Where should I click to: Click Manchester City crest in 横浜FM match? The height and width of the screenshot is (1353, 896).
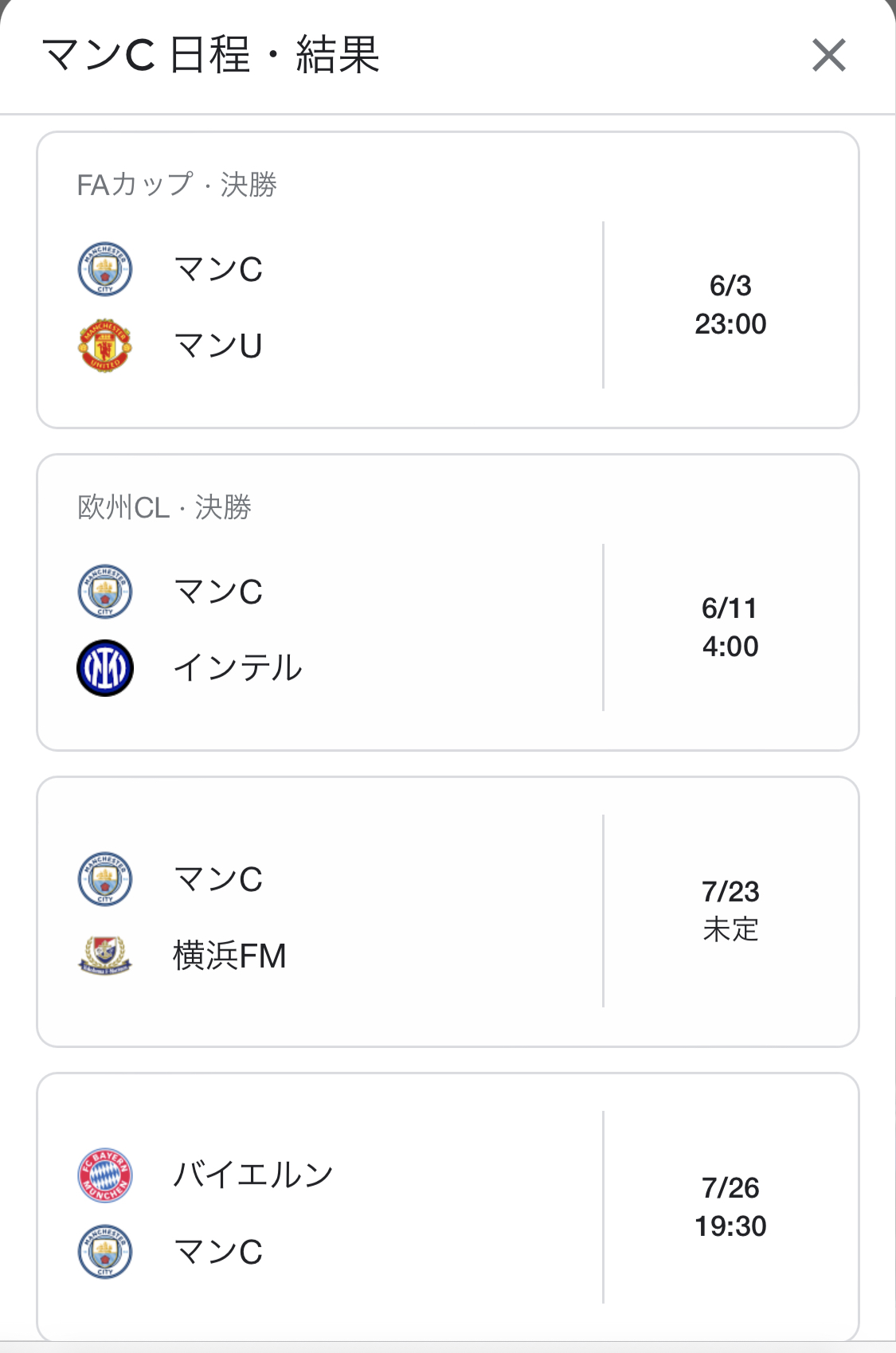pyautogui.click(x=105, y=879)
